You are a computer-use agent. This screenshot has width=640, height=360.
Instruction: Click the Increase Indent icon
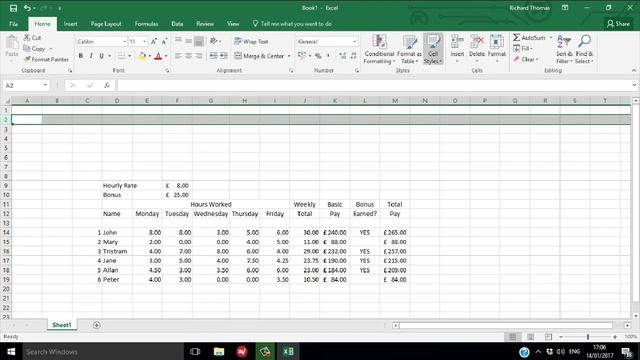pyautogui.click(x=224, y=56)
